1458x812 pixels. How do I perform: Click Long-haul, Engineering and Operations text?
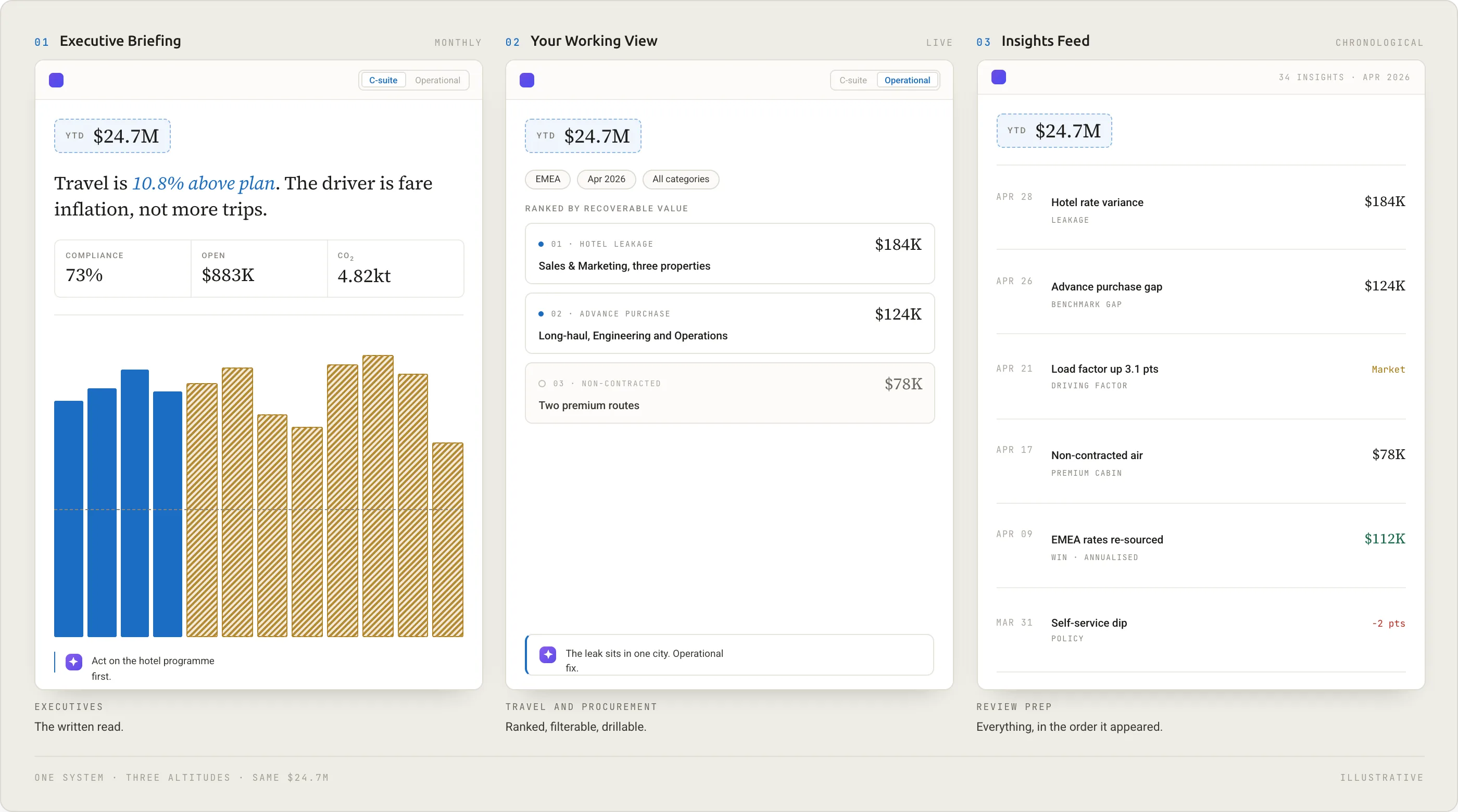(633, 336)
